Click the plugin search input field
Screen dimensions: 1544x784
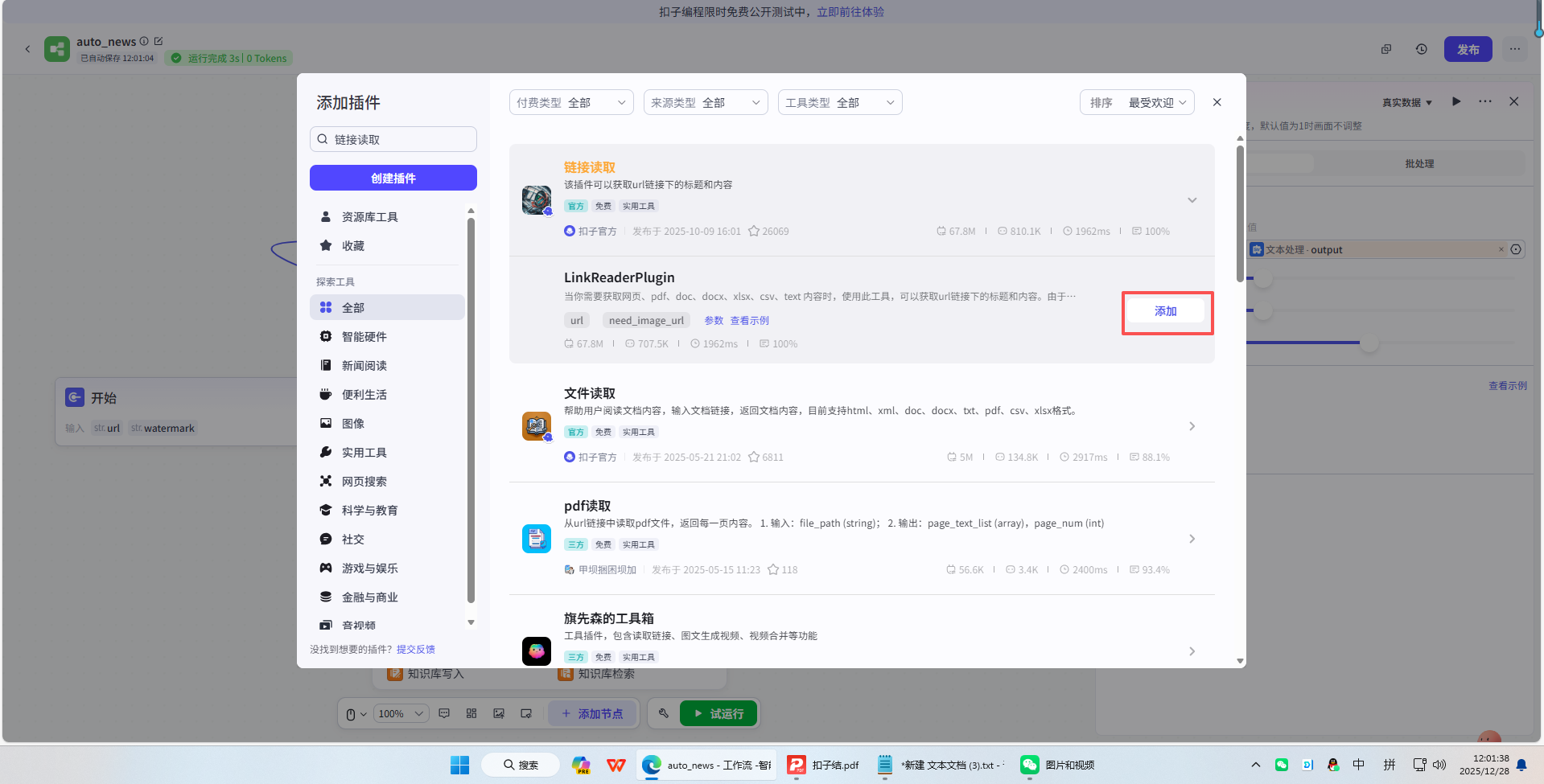point(393,138)
